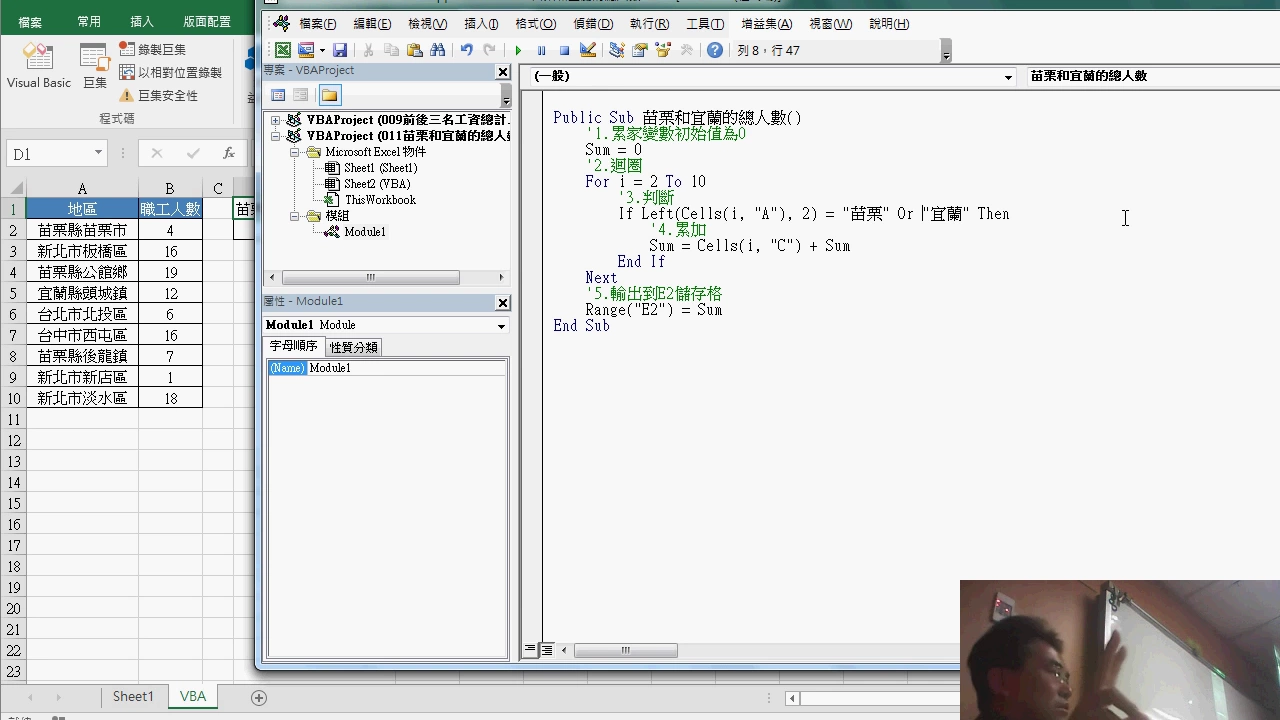Switch to Procedure View icon at code bottom

530,650
